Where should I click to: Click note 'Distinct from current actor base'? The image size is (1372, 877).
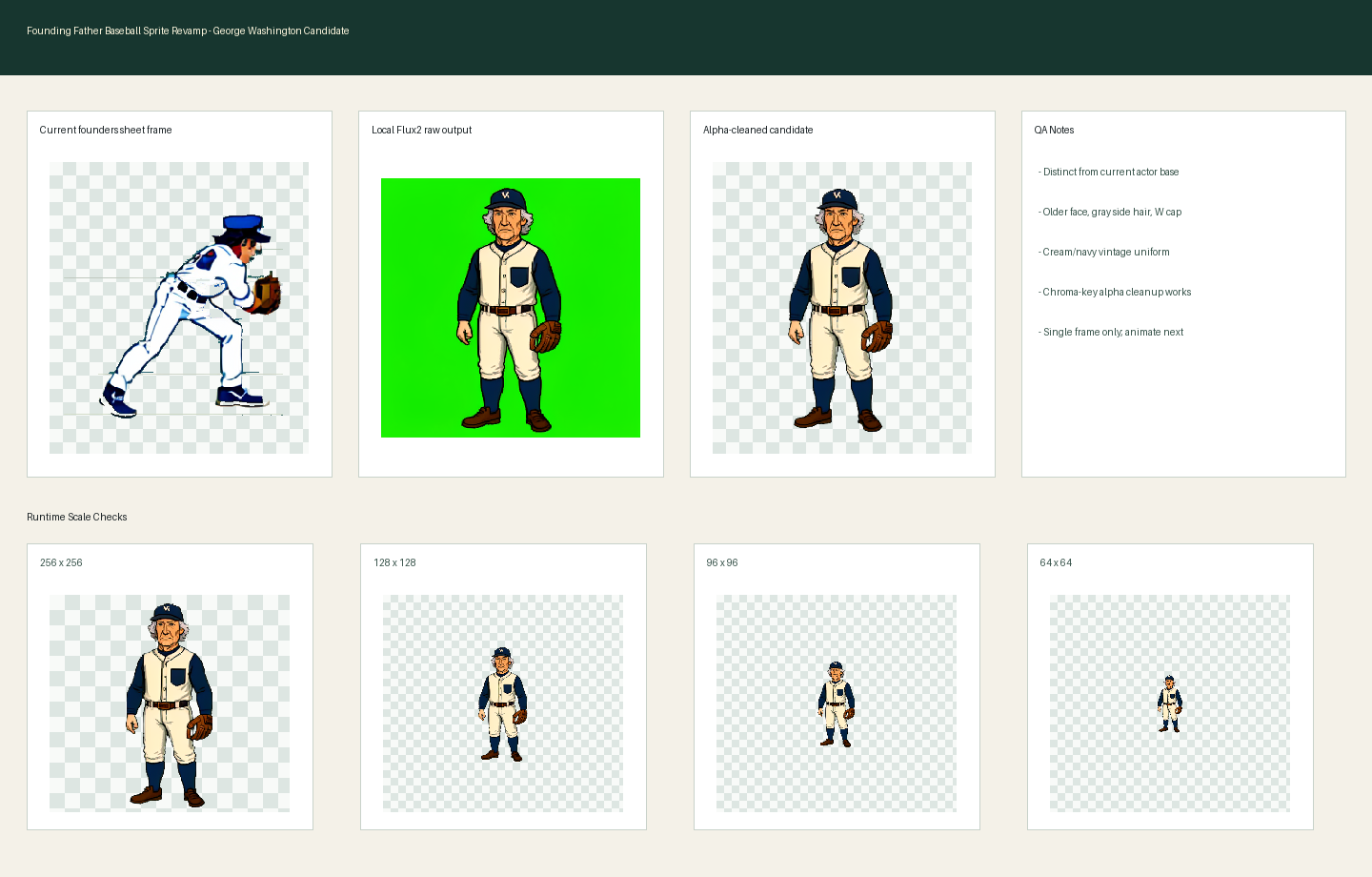click(x=1109, y=173)
